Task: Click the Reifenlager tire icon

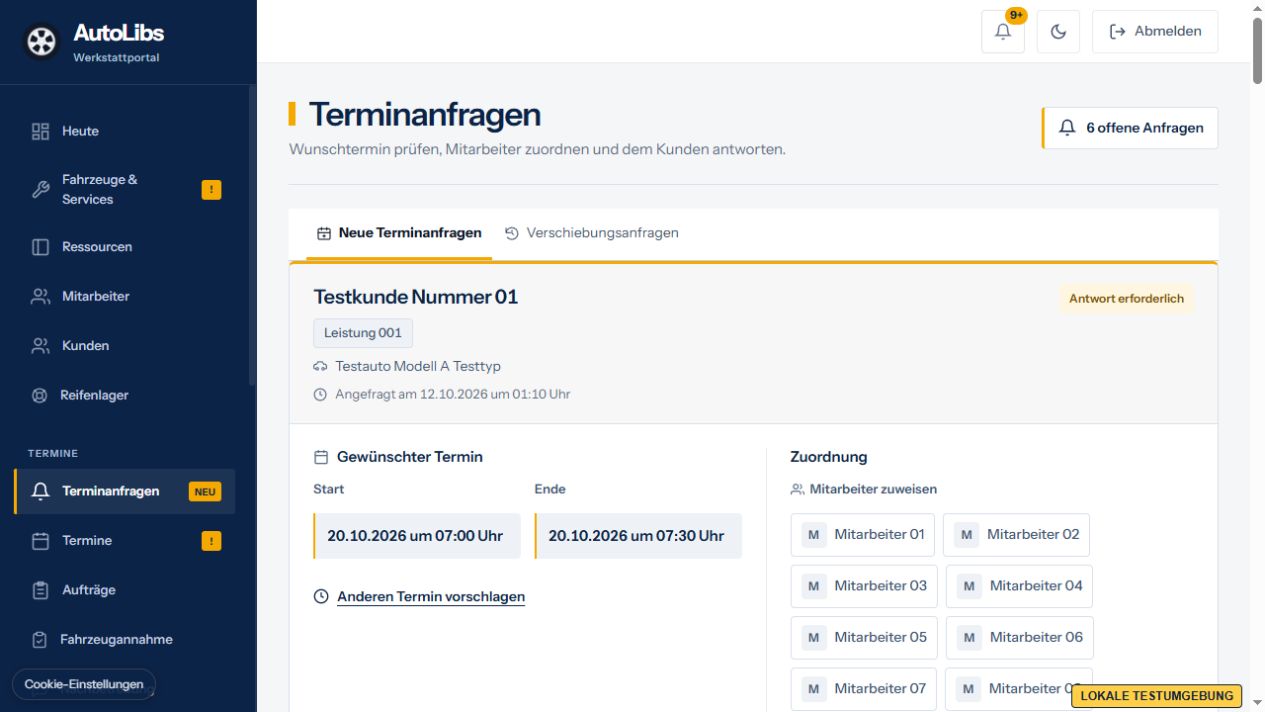Action: (40, 395)
